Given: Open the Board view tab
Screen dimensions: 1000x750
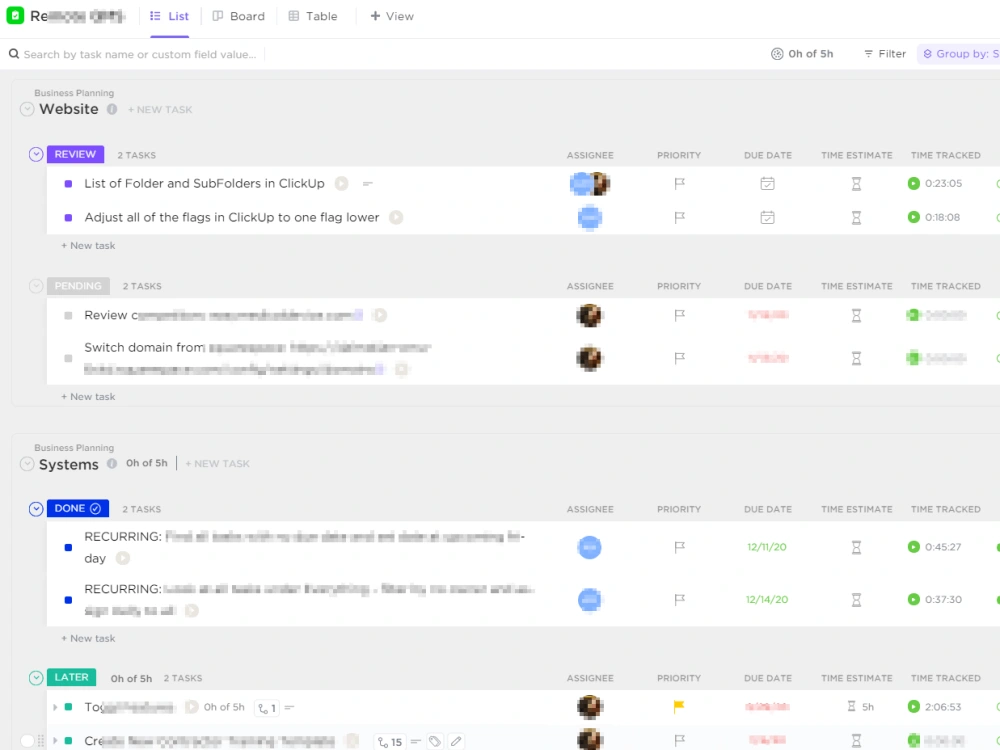Looking at the screenshot, I should [239, 16].
